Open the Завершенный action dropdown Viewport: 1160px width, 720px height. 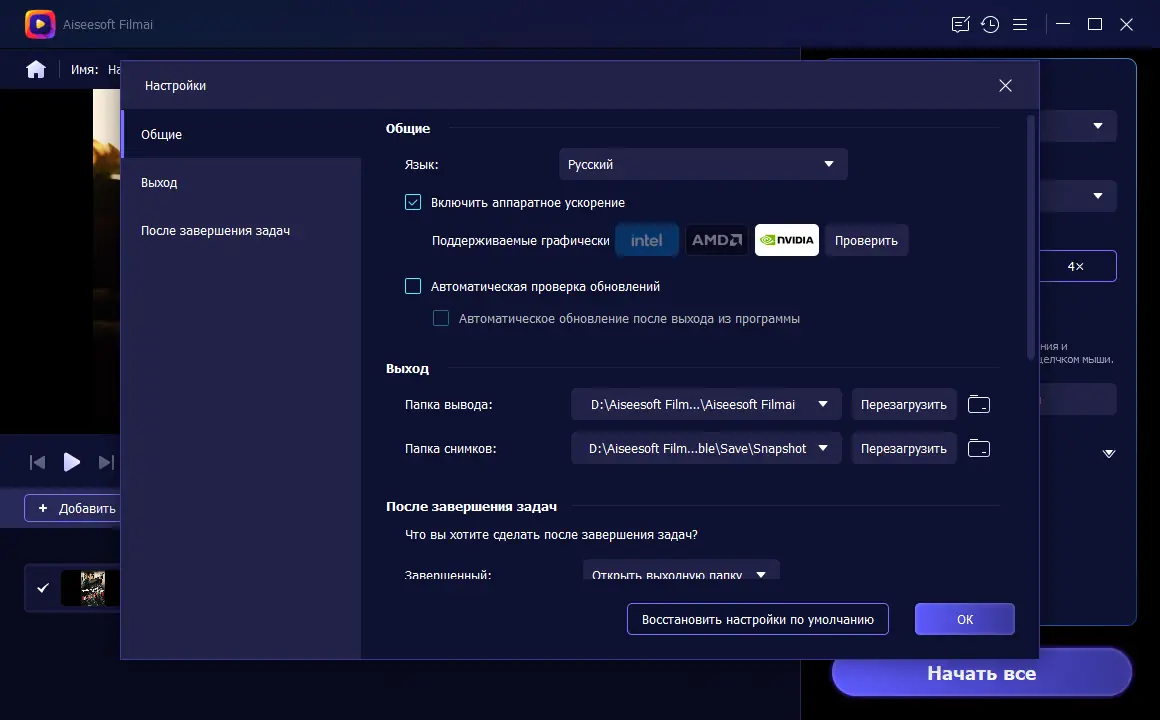tap(681, 571)
